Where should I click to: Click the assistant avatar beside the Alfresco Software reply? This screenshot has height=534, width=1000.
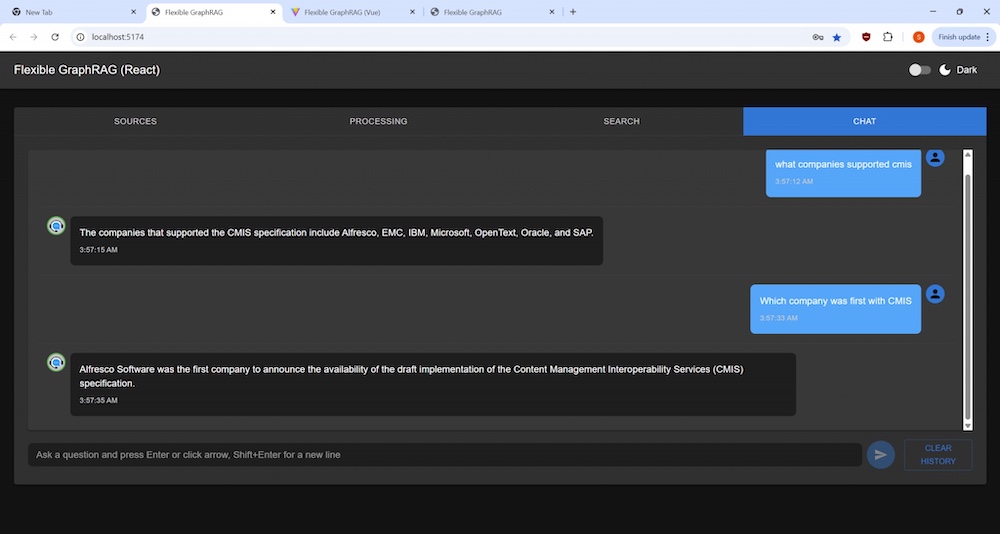pyautogui.click(x=57, y=362)
